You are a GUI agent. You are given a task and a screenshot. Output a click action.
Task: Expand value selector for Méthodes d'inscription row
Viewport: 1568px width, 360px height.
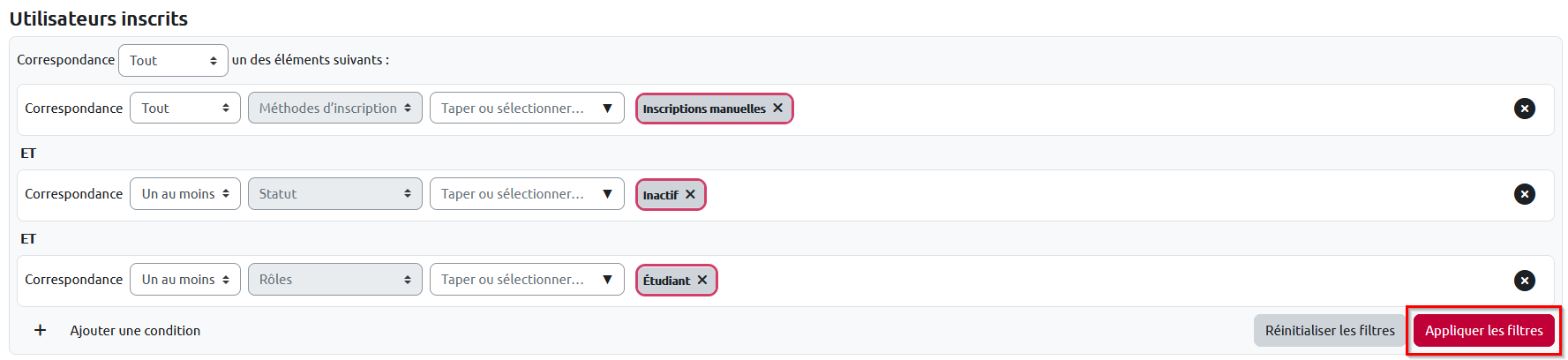[607, 108]
